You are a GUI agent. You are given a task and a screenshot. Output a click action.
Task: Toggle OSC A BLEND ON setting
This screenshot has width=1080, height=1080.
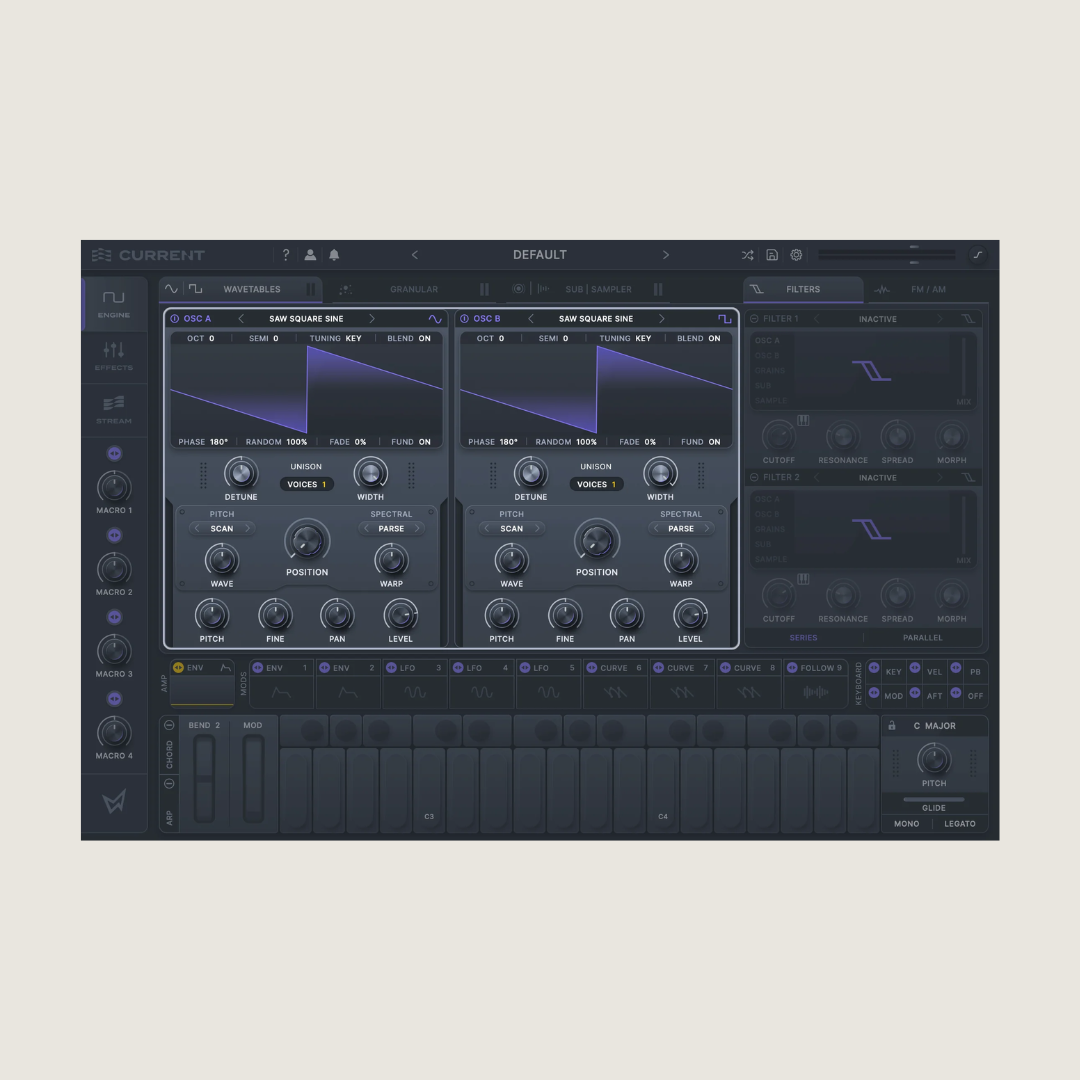pos(409,338)
